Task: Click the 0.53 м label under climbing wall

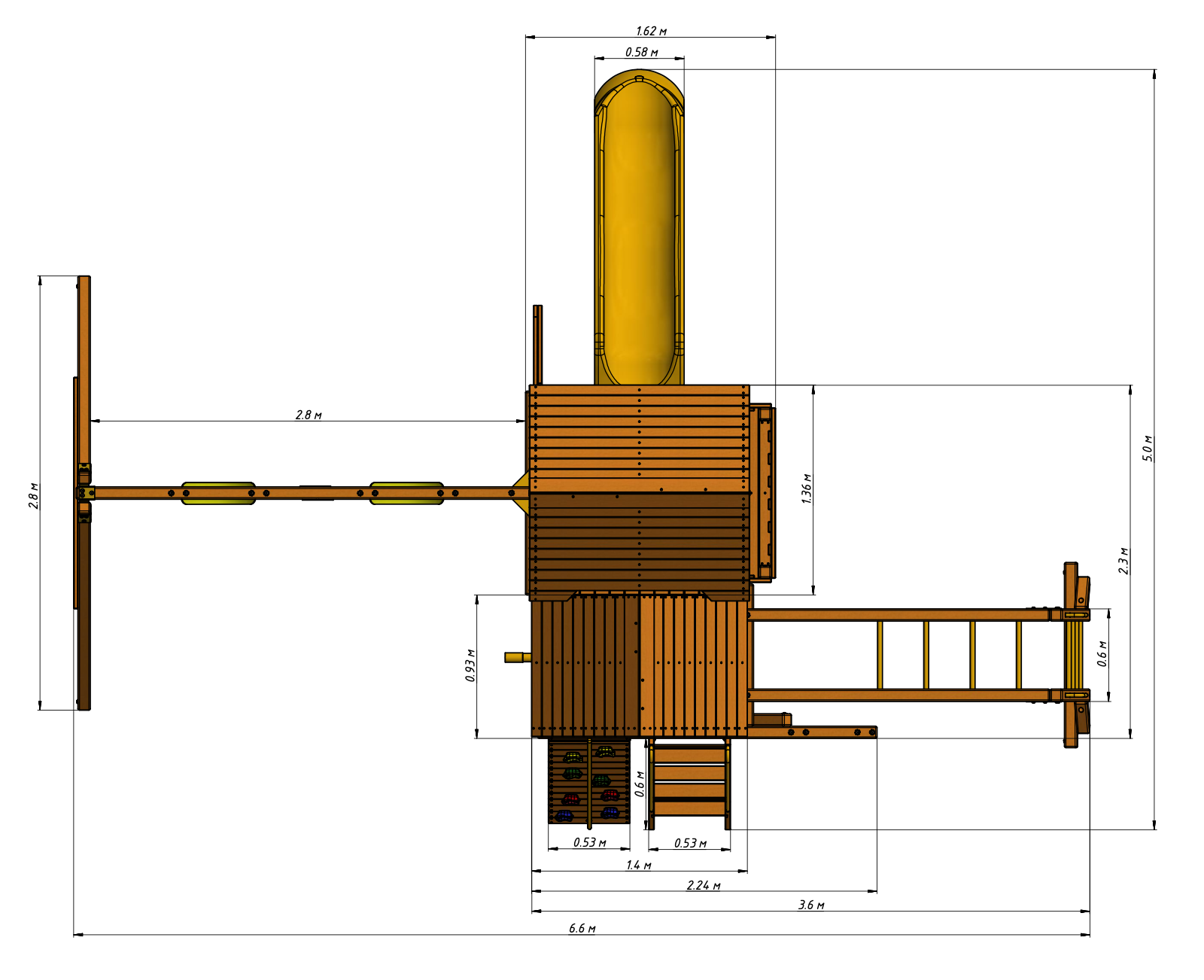Action: pyautogui.click(x=589, y=842)
